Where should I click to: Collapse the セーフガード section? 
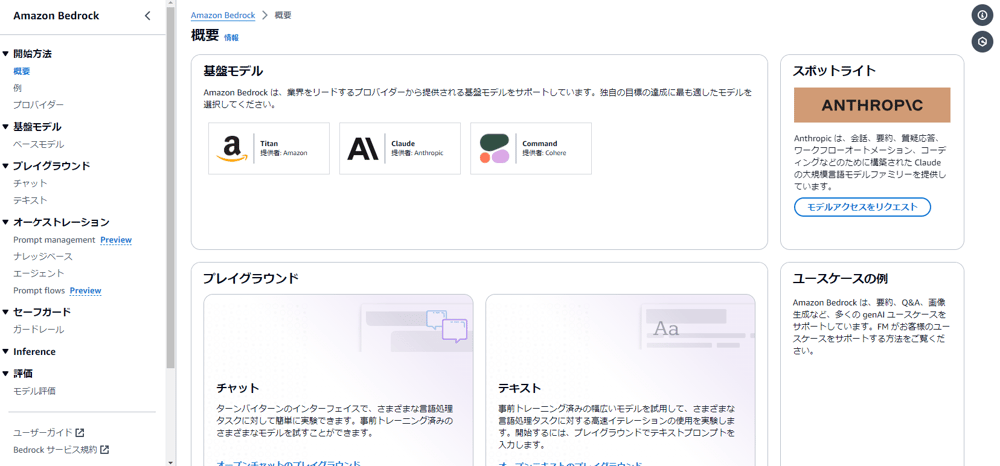click(x=6, y=312)
